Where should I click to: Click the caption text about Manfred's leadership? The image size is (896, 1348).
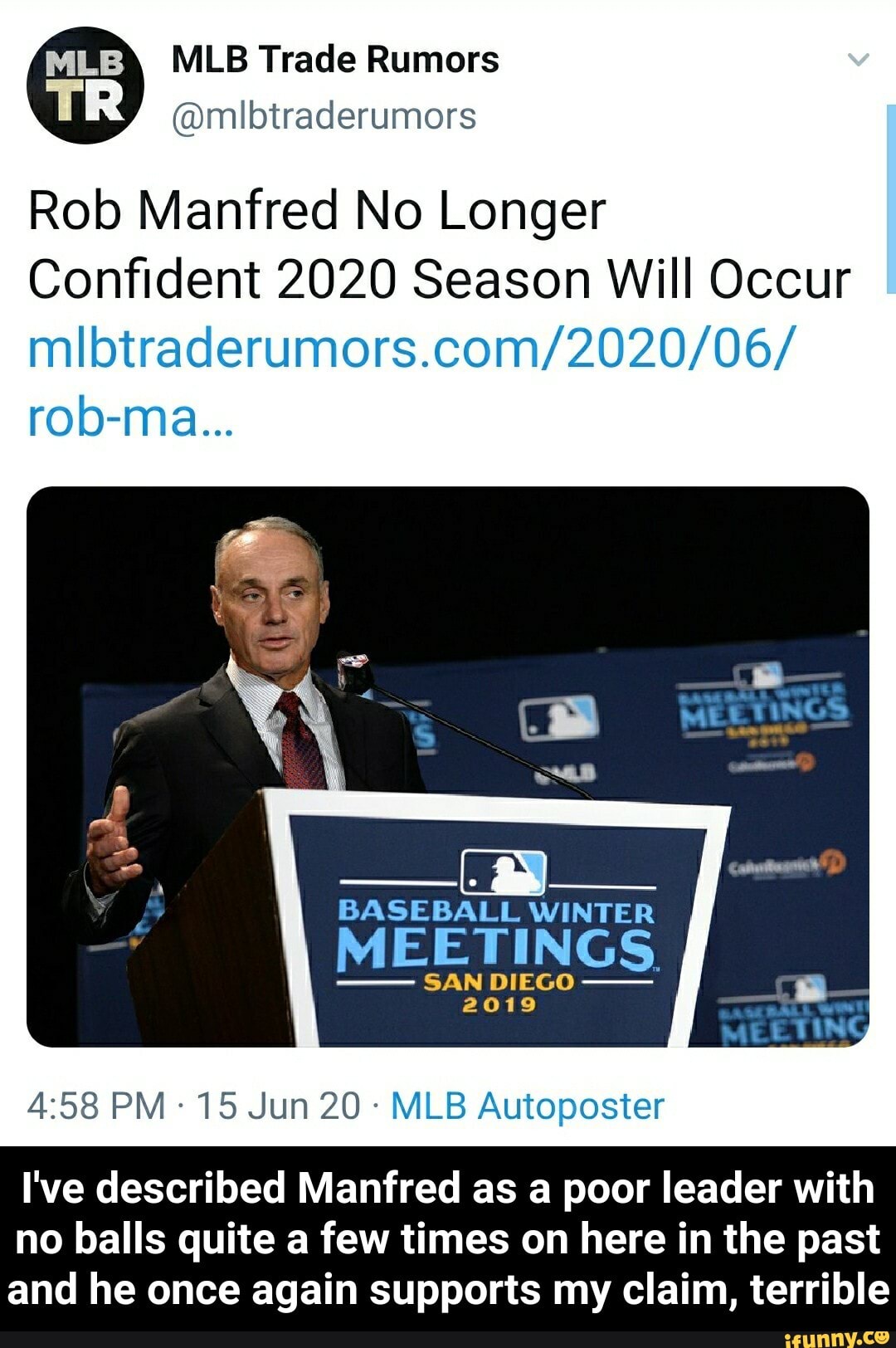pos(448,1238)
